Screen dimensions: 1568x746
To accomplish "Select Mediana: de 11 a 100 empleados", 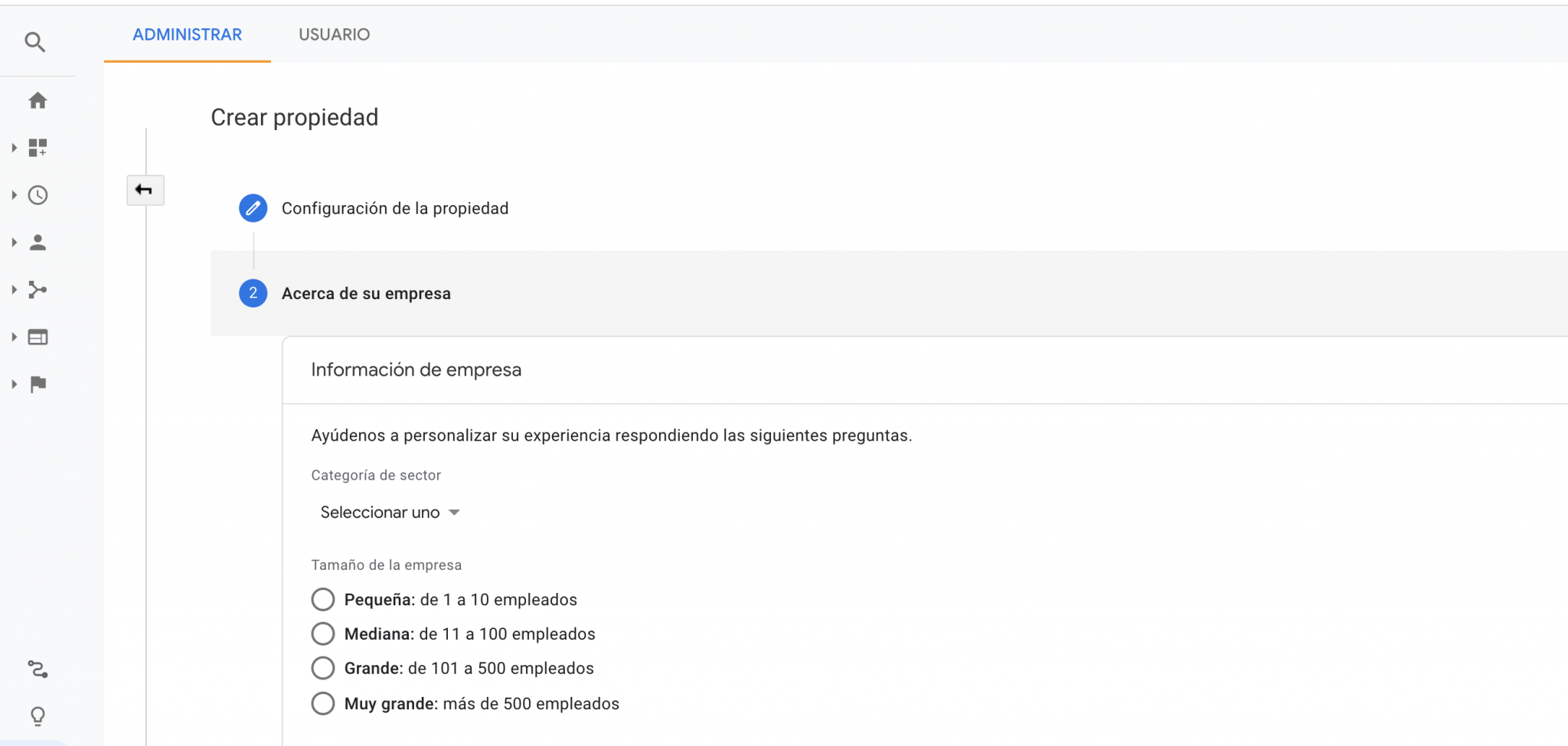I will click(323, 634).
